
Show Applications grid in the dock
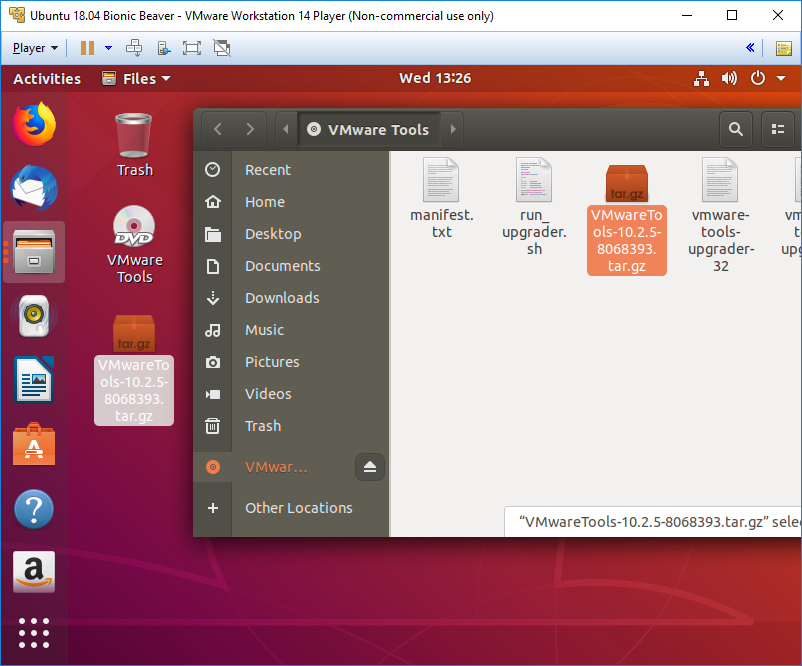(x=34, y=633)
